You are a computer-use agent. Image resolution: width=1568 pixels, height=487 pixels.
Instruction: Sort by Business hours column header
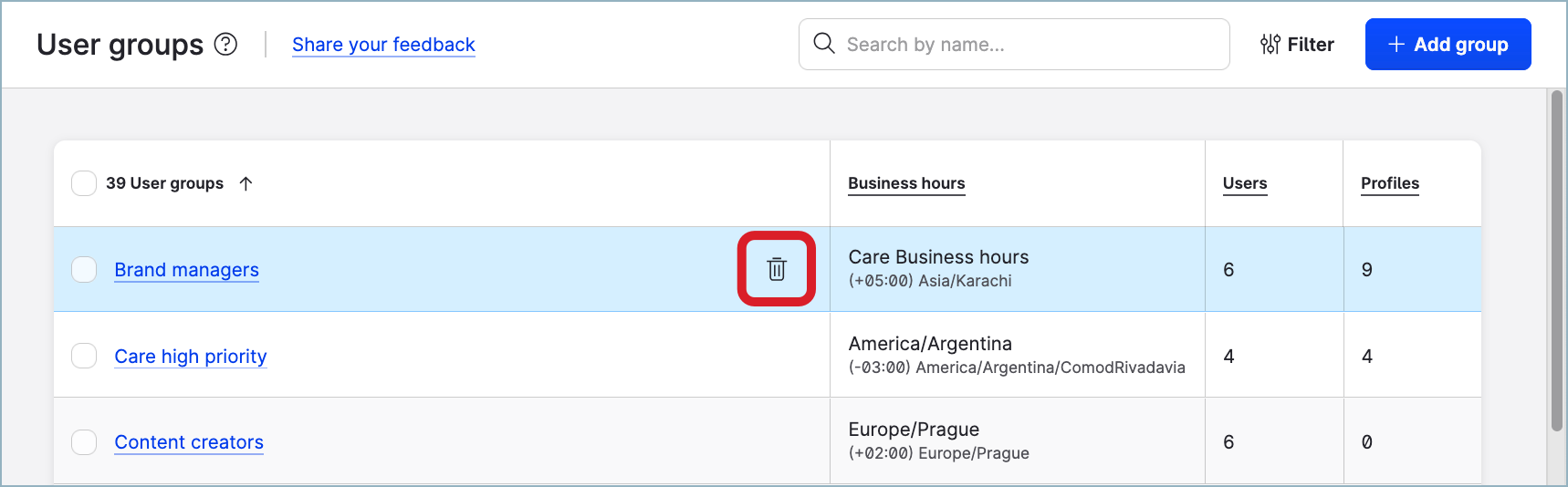point(906,183)
